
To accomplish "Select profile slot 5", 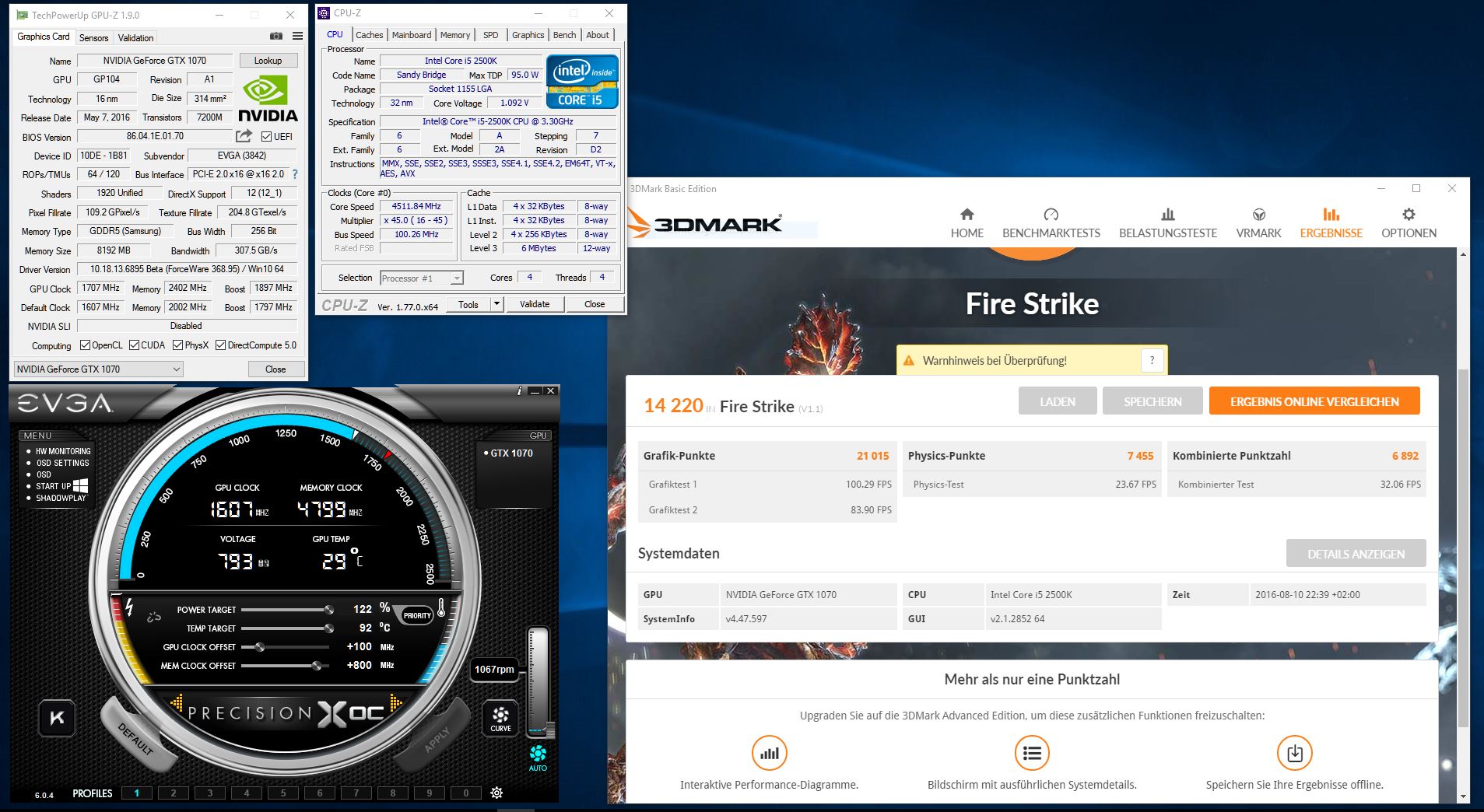I will tap(283, 793).
